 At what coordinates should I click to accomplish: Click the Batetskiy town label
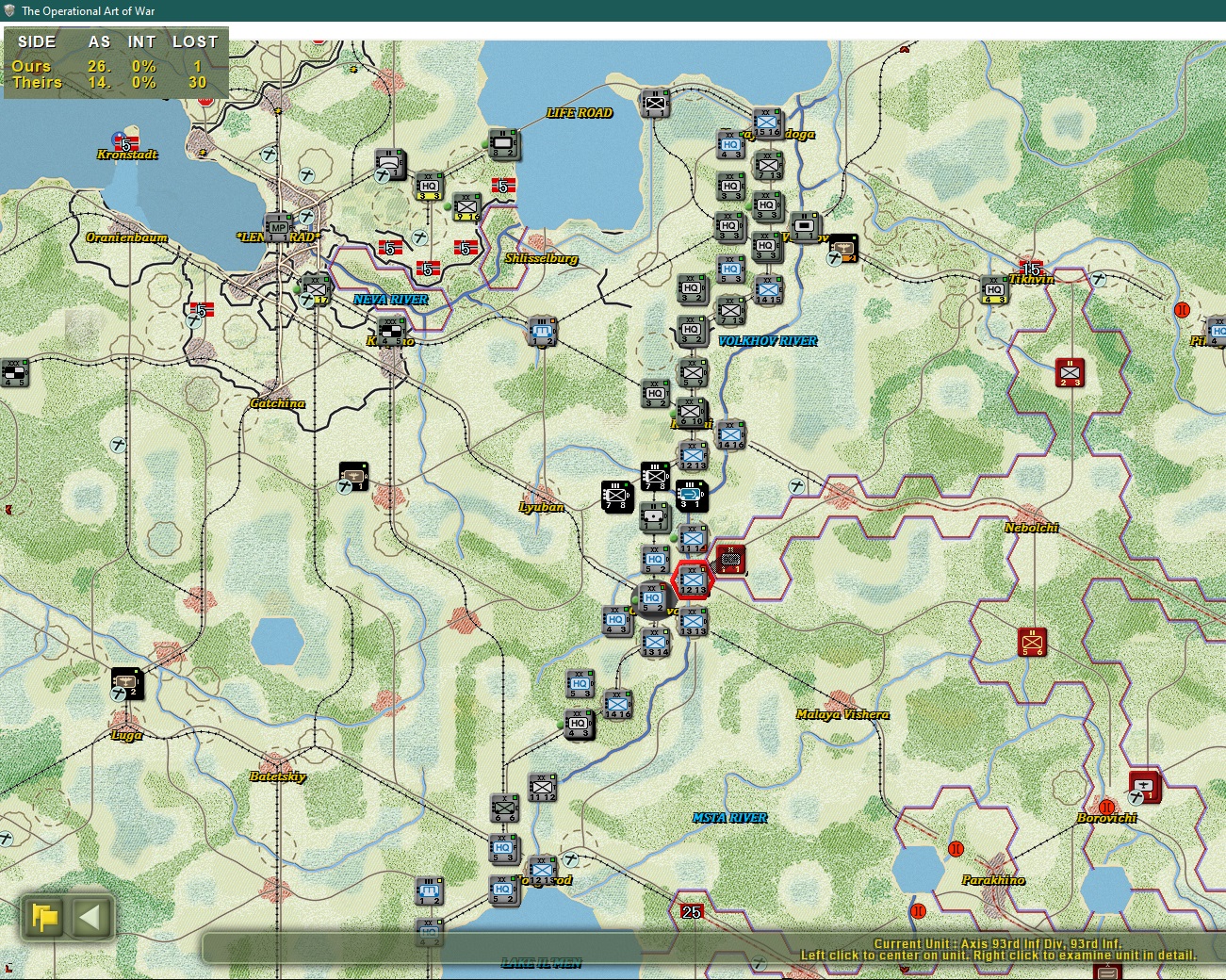point(277,776)
